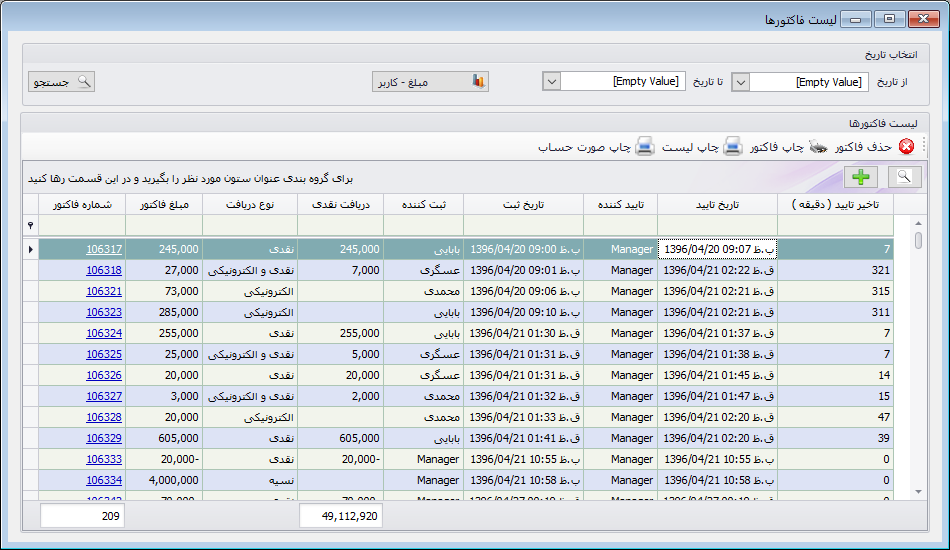This screenshot has width=950, height=550.
Task: Select the delay cell showing 321
Action: (x=835, y=270)
